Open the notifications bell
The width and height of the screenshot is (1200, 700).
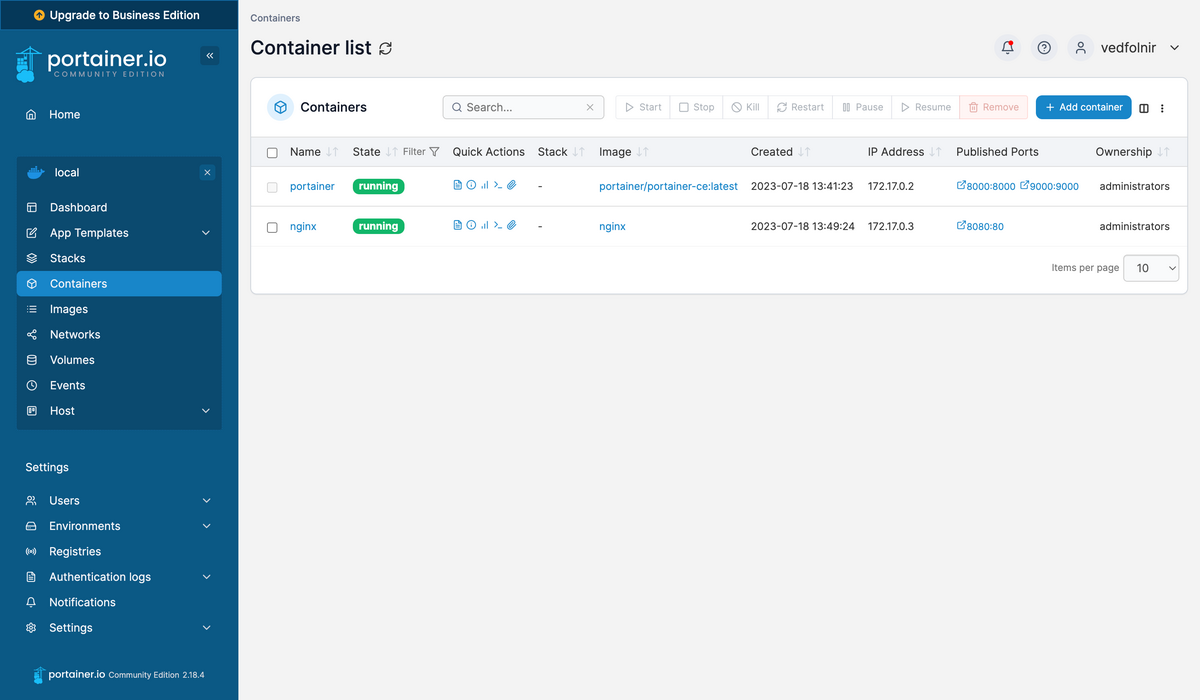pos(1007,48)
